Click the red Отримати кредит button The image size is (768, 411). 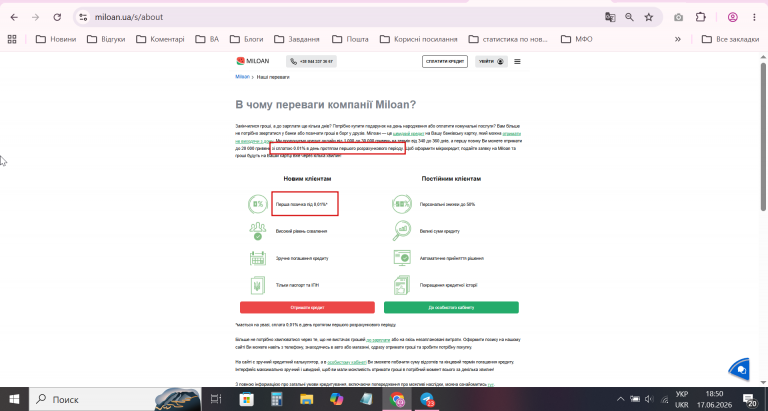pyautogui.click(x=307, y=308)
